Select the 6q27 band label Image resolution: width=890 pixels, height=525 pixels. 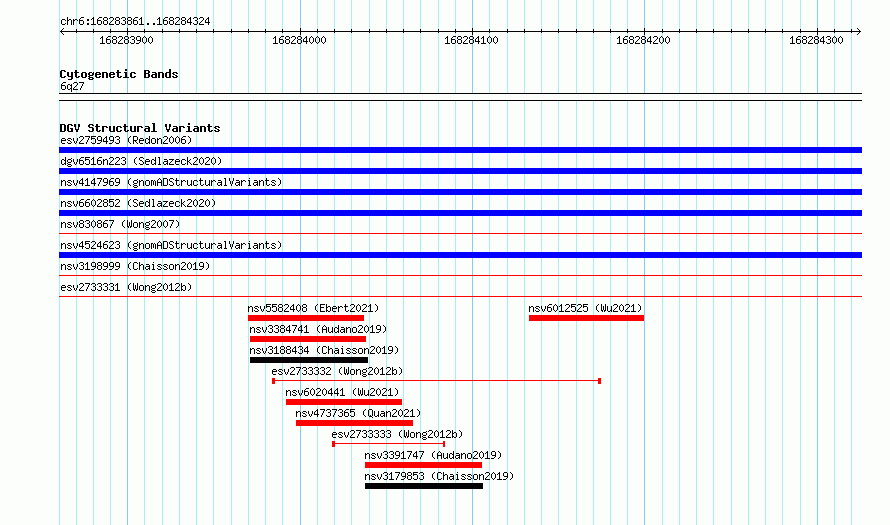point(72,86)
